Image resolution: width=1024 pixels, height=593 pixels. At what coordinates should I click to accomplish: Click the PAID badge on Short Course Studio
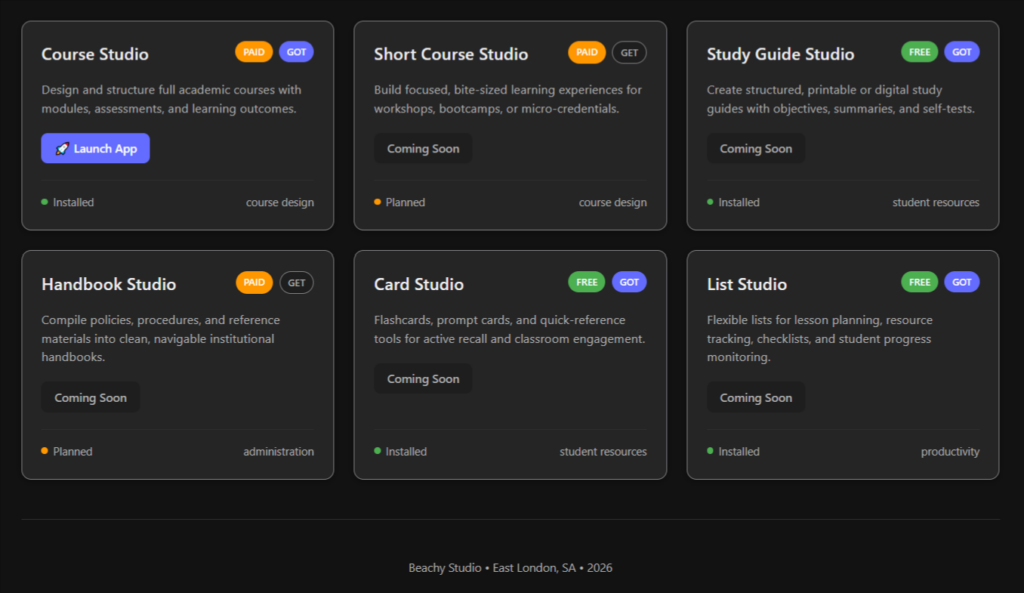point(586,52)
